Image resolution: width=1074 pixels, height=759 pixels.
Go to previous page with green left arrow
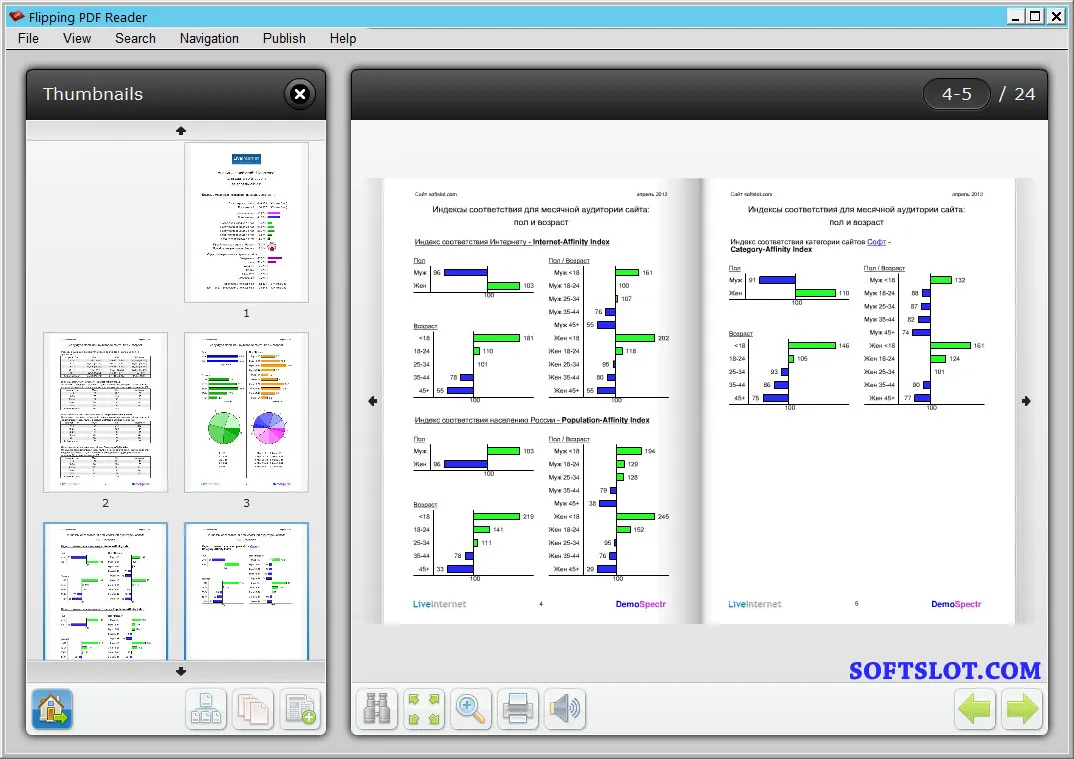(975, 709)
